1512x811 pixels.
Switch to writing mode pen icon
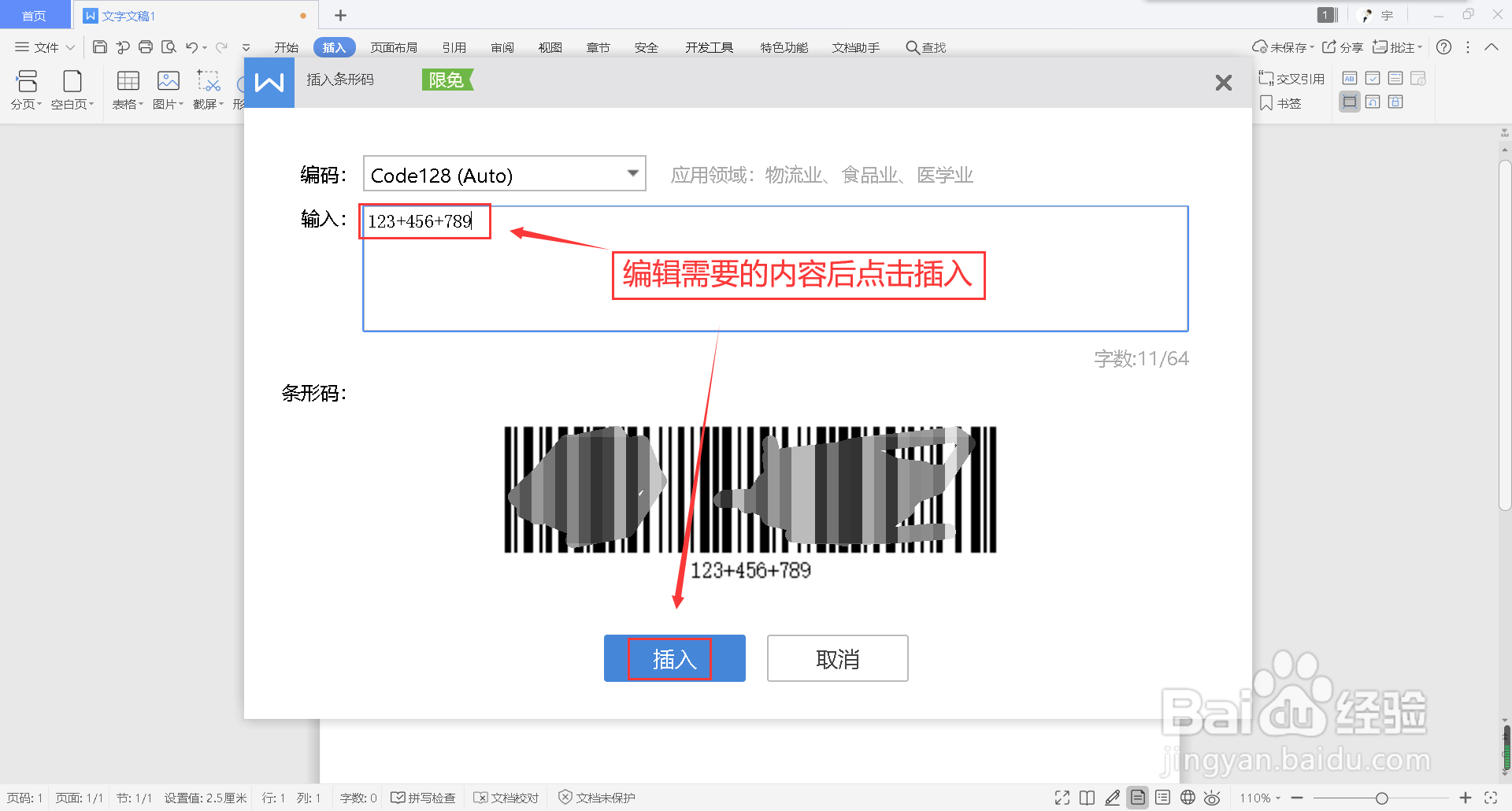1112,798
